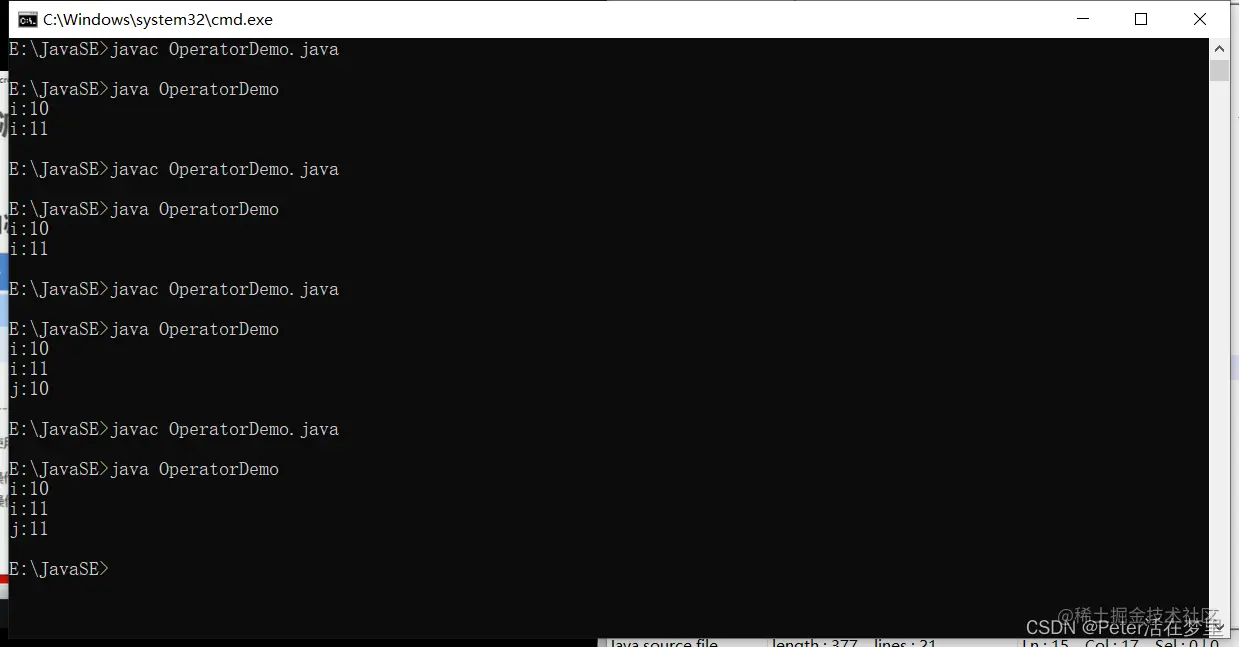
Task: Click 'Java source file' in background editor status bar
Action: click(662, 642)
